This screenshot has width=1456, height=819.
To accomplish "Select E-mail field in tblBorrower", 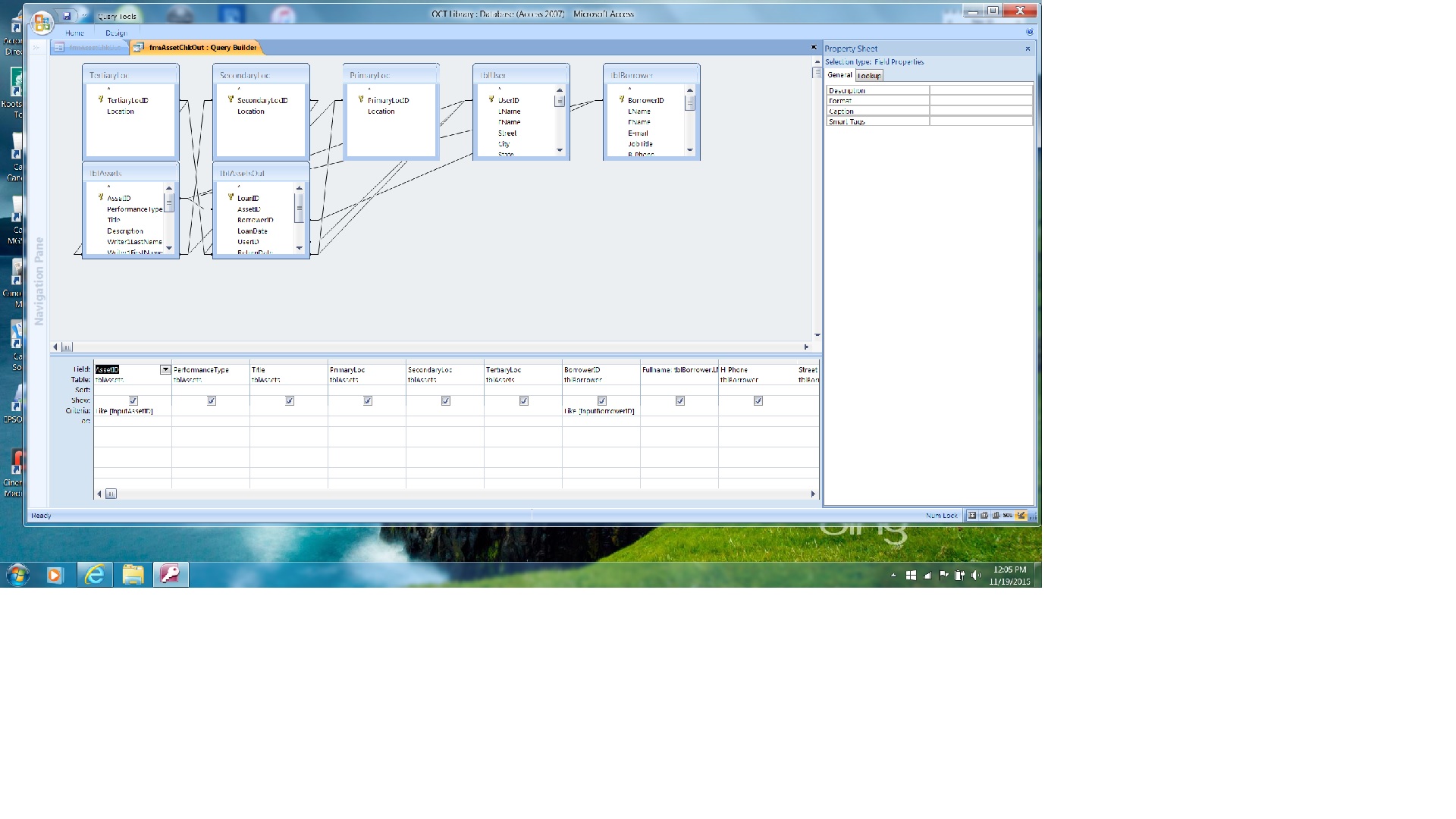I will click(x=638, y=133).
